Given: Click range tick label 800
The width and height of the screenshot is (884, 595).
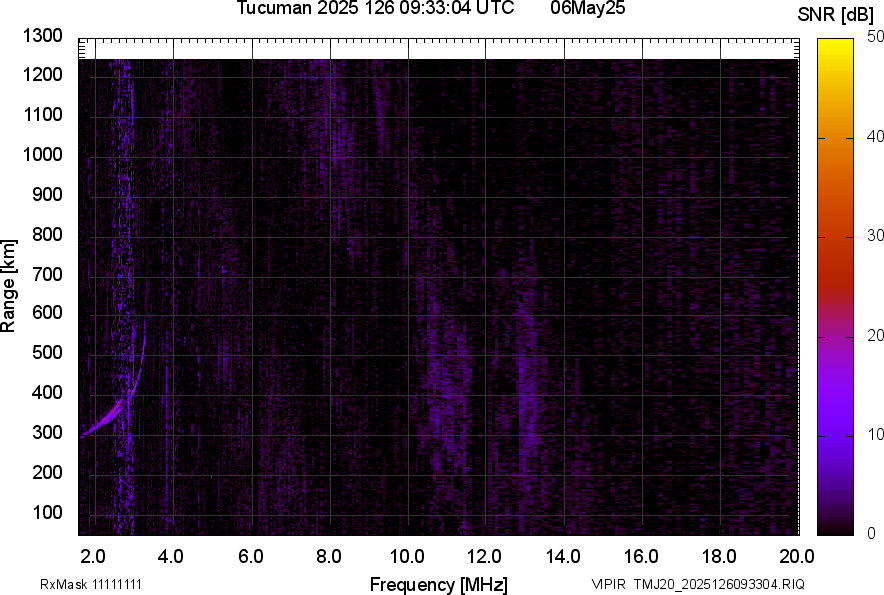Looking at the screenshot, I should pyautogui.click(x=47, y=235).
